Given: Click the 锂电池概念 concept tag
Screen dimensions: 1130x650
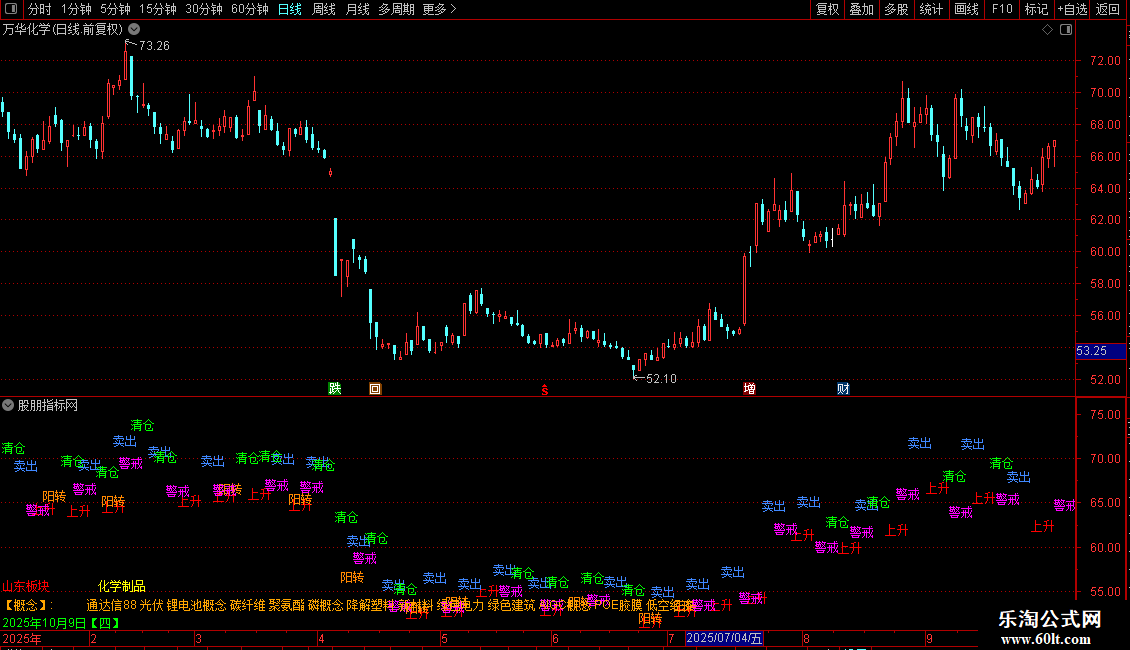Looking at the screenshot, I should pyautogui.click(x=196, y=605).
